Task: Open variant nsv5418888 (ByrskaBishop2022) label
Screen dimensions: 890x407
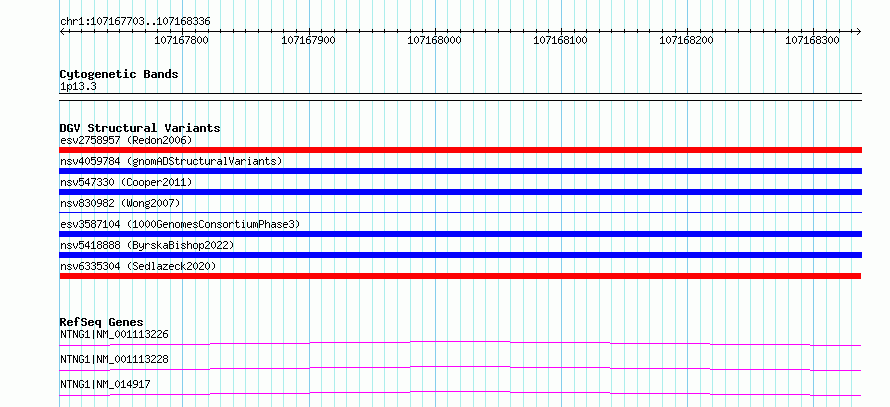Action: [x=147, y=245]
